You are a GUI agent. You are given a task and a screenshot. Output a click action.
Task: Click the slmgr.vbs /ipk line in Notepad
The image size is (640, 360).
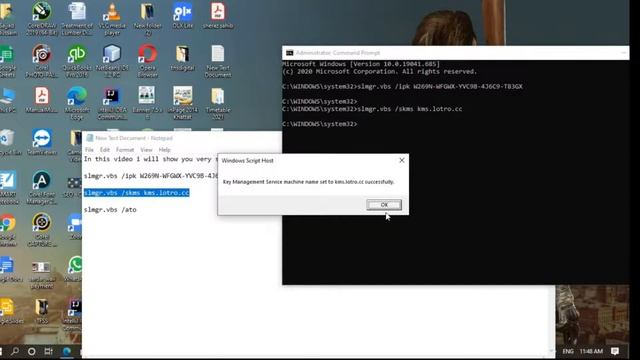click(151, 176)
